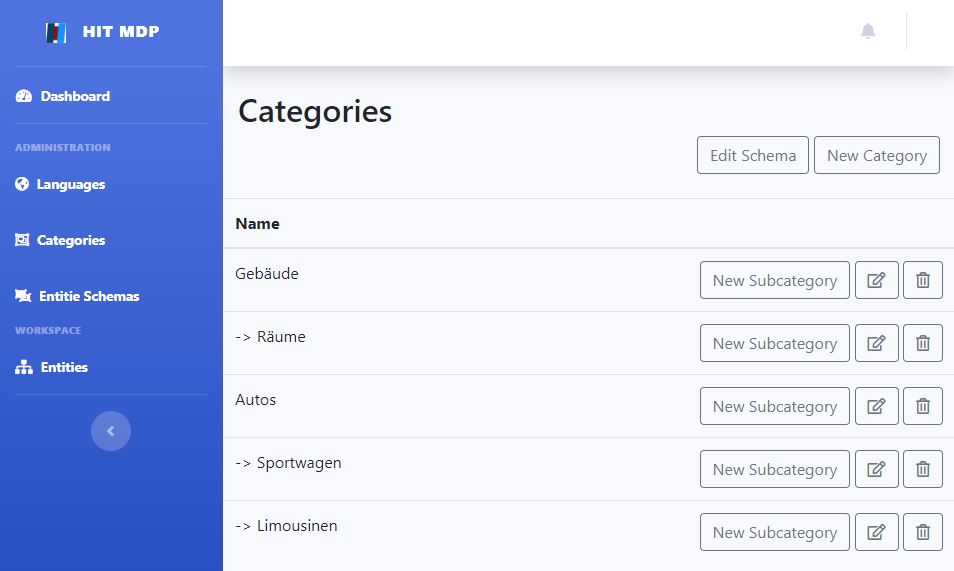Open Dashboard in the sidebar
The height and width of the screenshot is (571, 954).
tap(63, 96)
